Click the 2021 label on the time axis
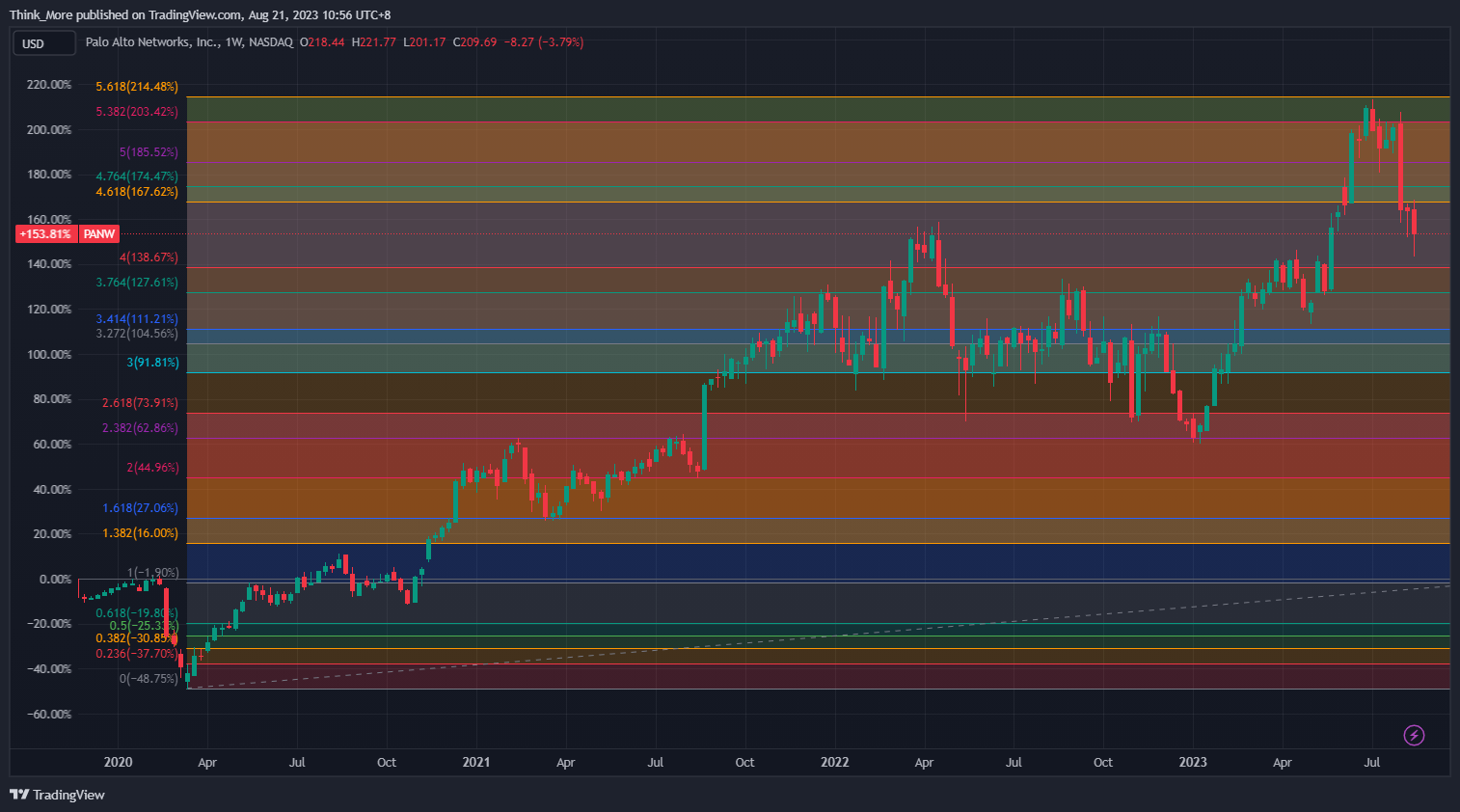Viewport: 1460px width, 812px height. 476,762
